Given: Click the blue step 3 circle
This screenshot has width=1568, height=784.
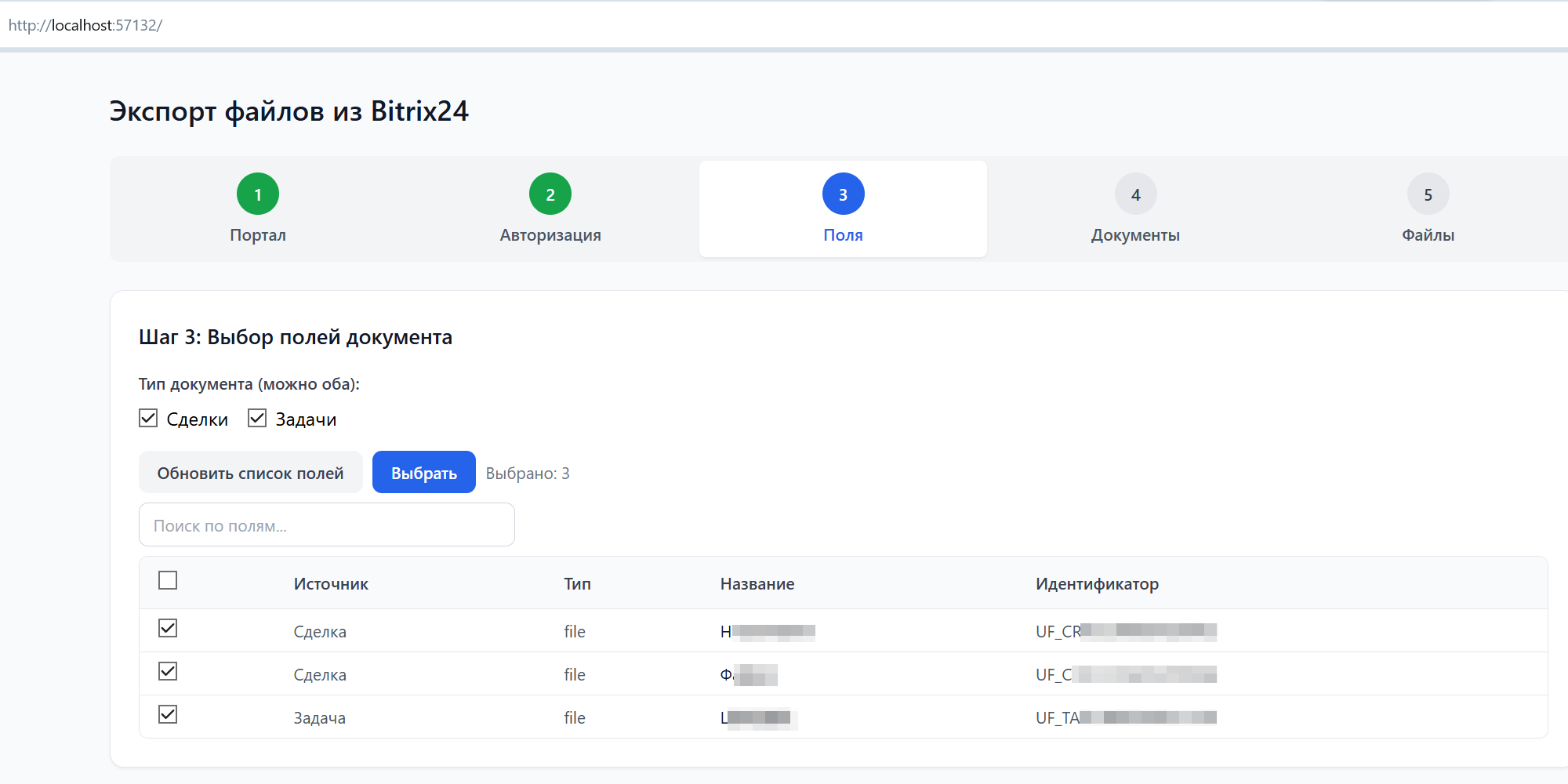Looking at the screenshot, I should (x=843, y=194).
